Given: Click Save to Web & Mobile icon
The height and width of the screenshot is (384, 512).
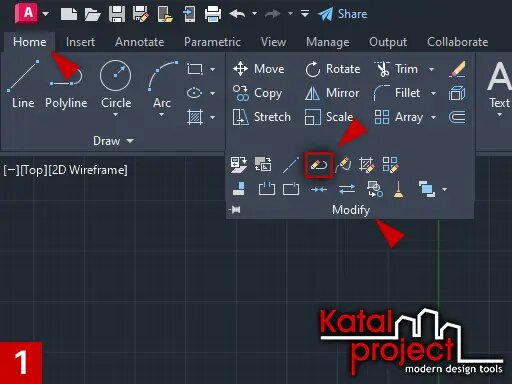Looking at the screenshot, I should [x=189, y=14].
